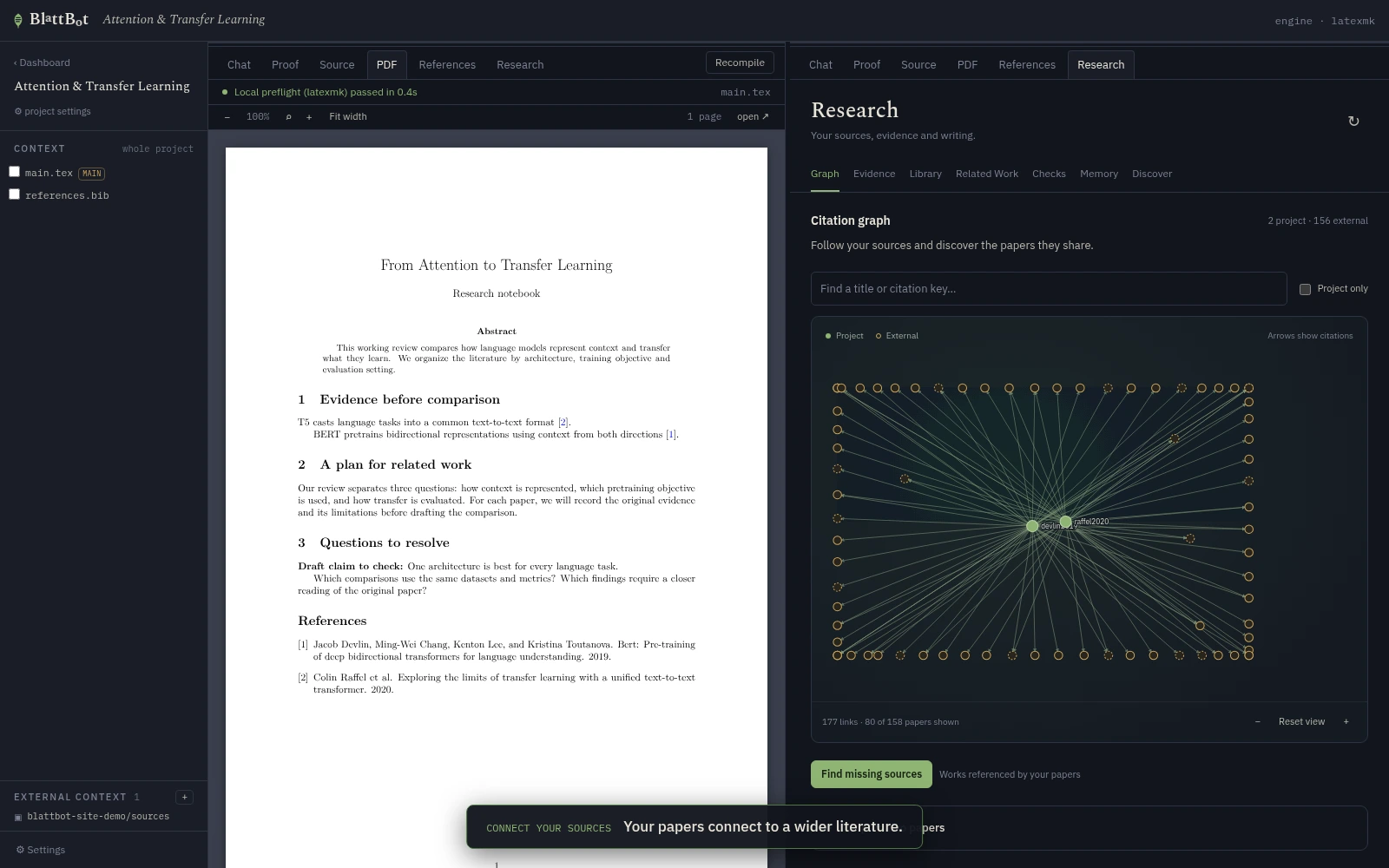The width and height of the screenshot is (1389, 868).
Task: Go back to Dashboard link
Action: coord(43,62)
